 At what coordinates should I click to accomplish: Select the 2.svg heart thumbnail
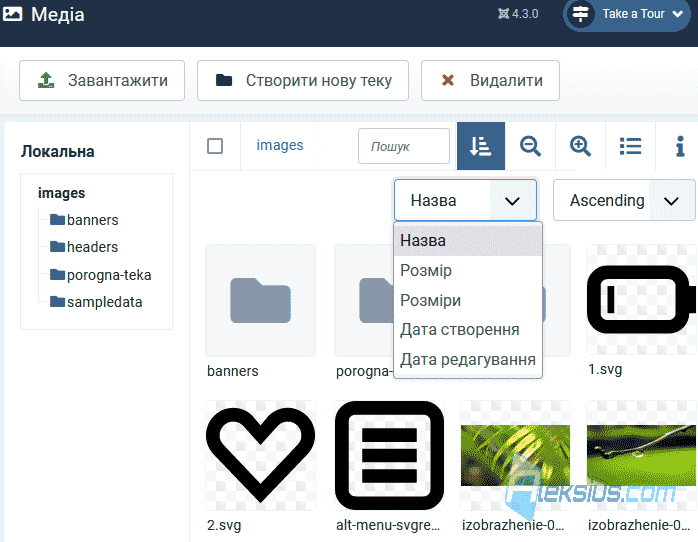click(x=260, y=455)
